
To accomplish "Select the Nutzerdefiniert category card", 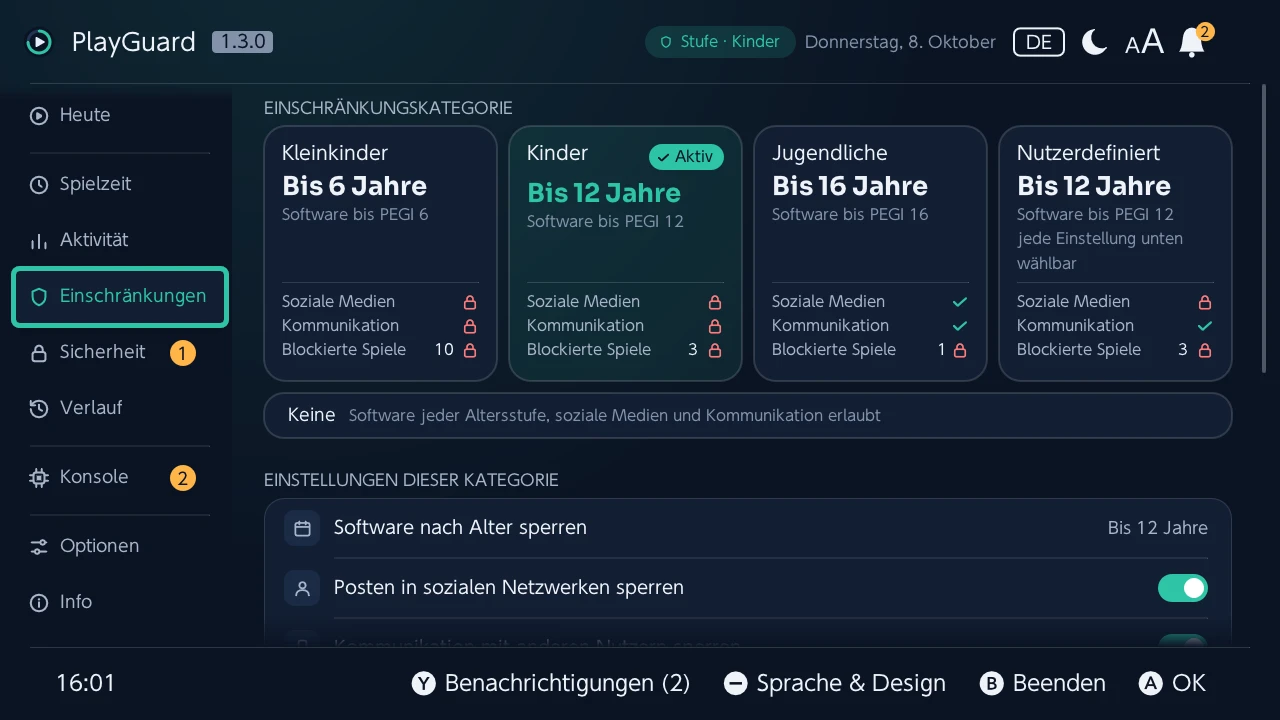I will pos(1116,253).
